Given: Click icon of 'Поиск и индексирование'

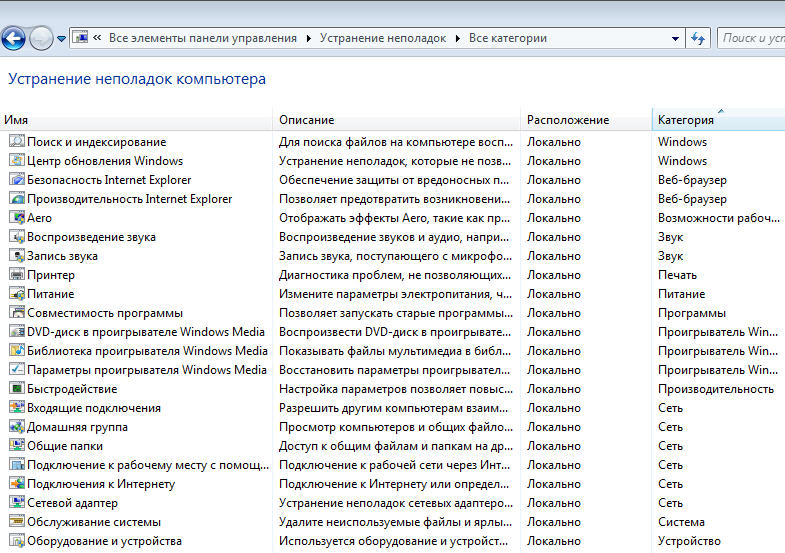Looking at the screenshot, I should coord(17,142).
